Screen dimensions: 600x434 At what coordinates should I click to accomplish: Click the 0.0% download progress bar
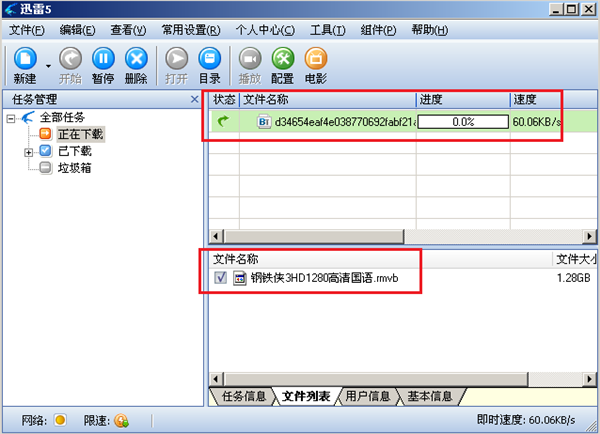coord(463,122)
